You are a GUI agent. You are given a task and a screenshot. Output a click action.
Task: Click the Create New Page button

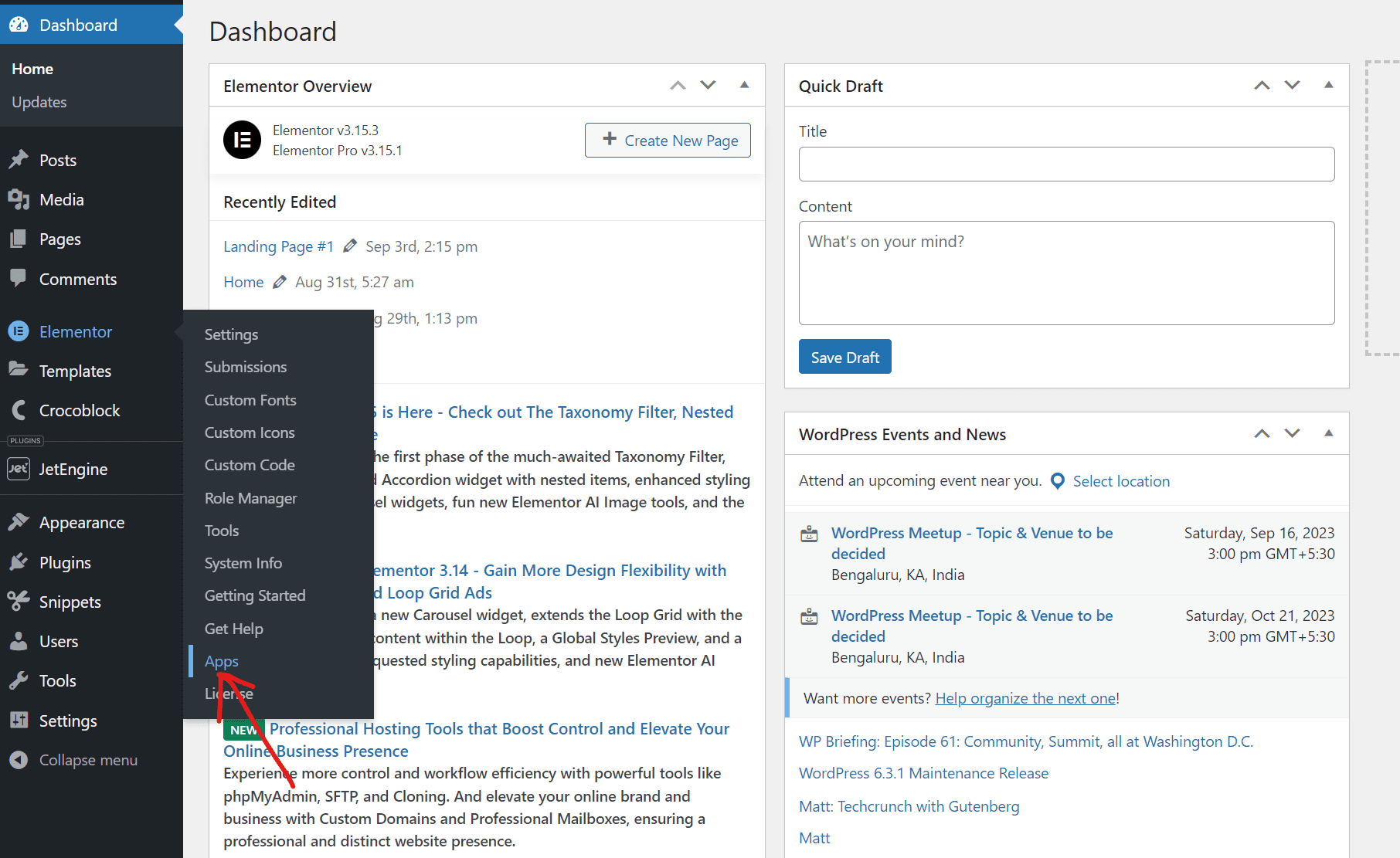(x=668, y=140)
